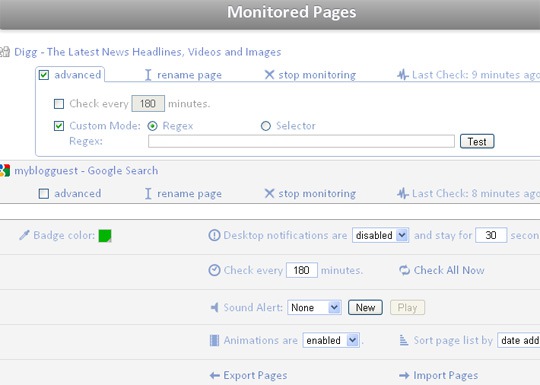
Task: Click the clock icon beside global Check every
Action: coord(214,270)
